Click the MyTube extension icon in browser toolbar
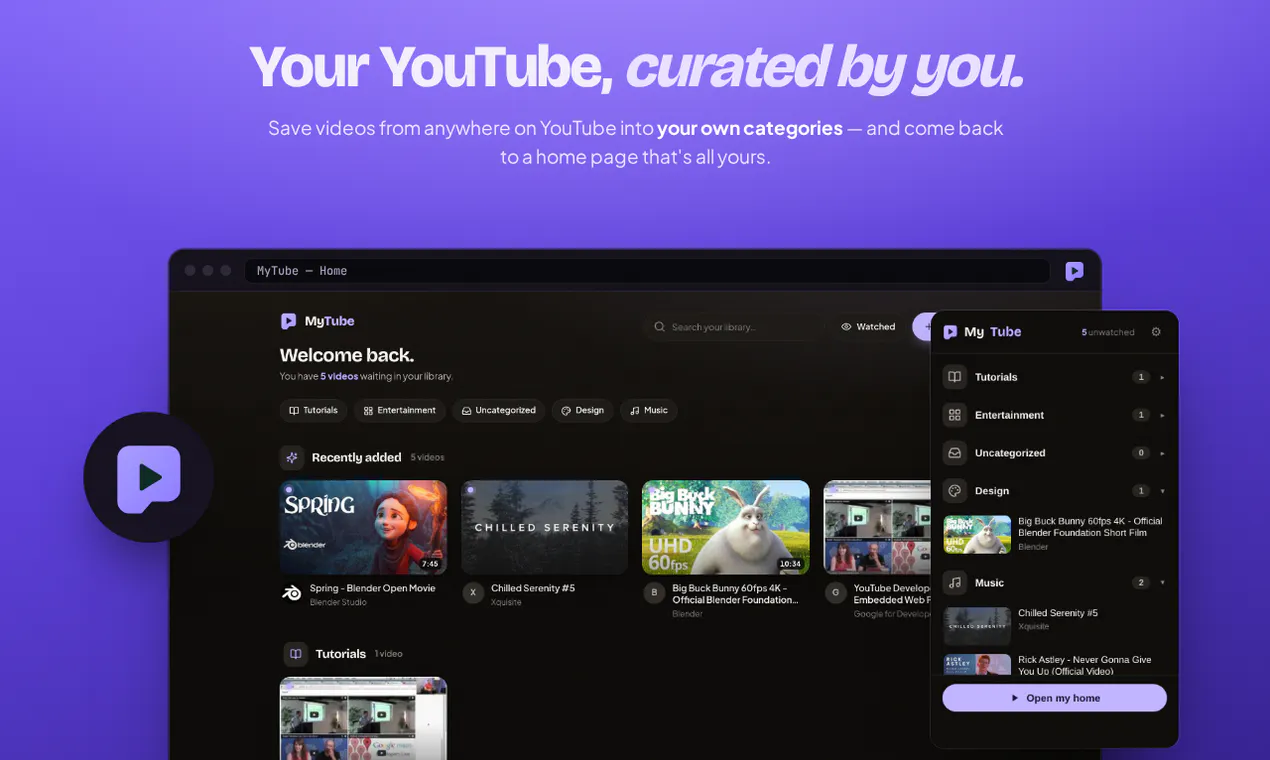This screenshot has height=760, width=1270. [x=1074, y=271]
